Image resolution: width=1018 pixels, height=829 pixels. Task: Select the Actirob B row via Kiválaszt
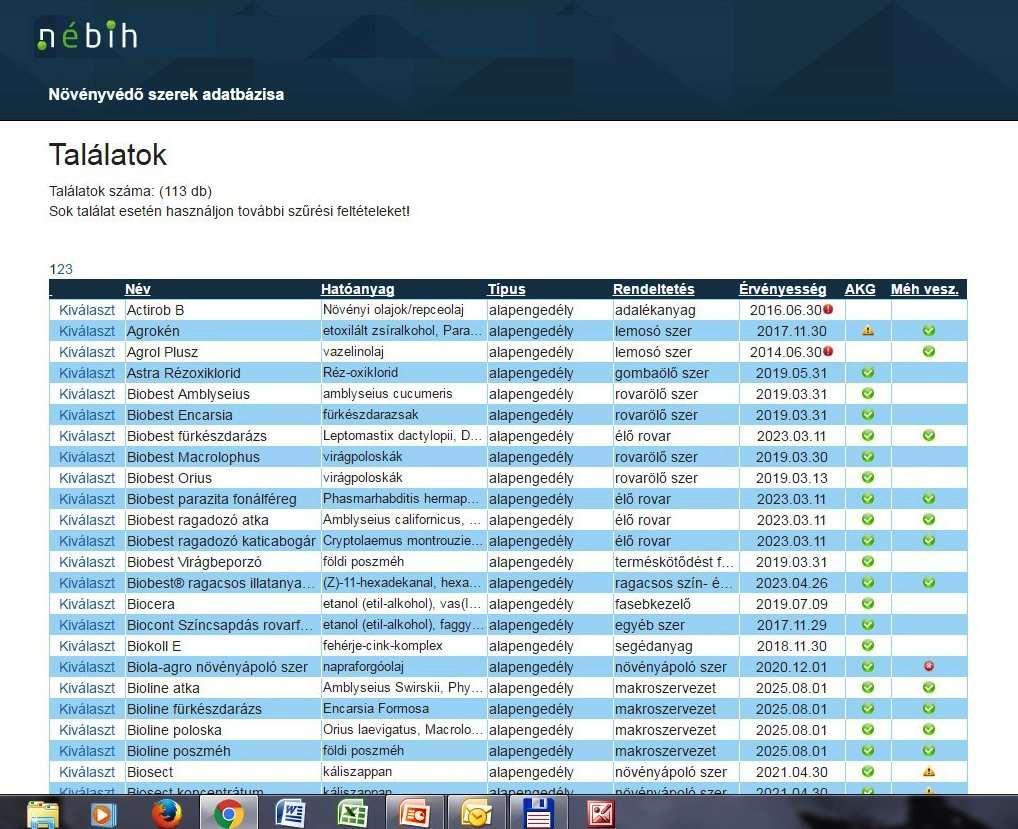click(x=87, y=310)
